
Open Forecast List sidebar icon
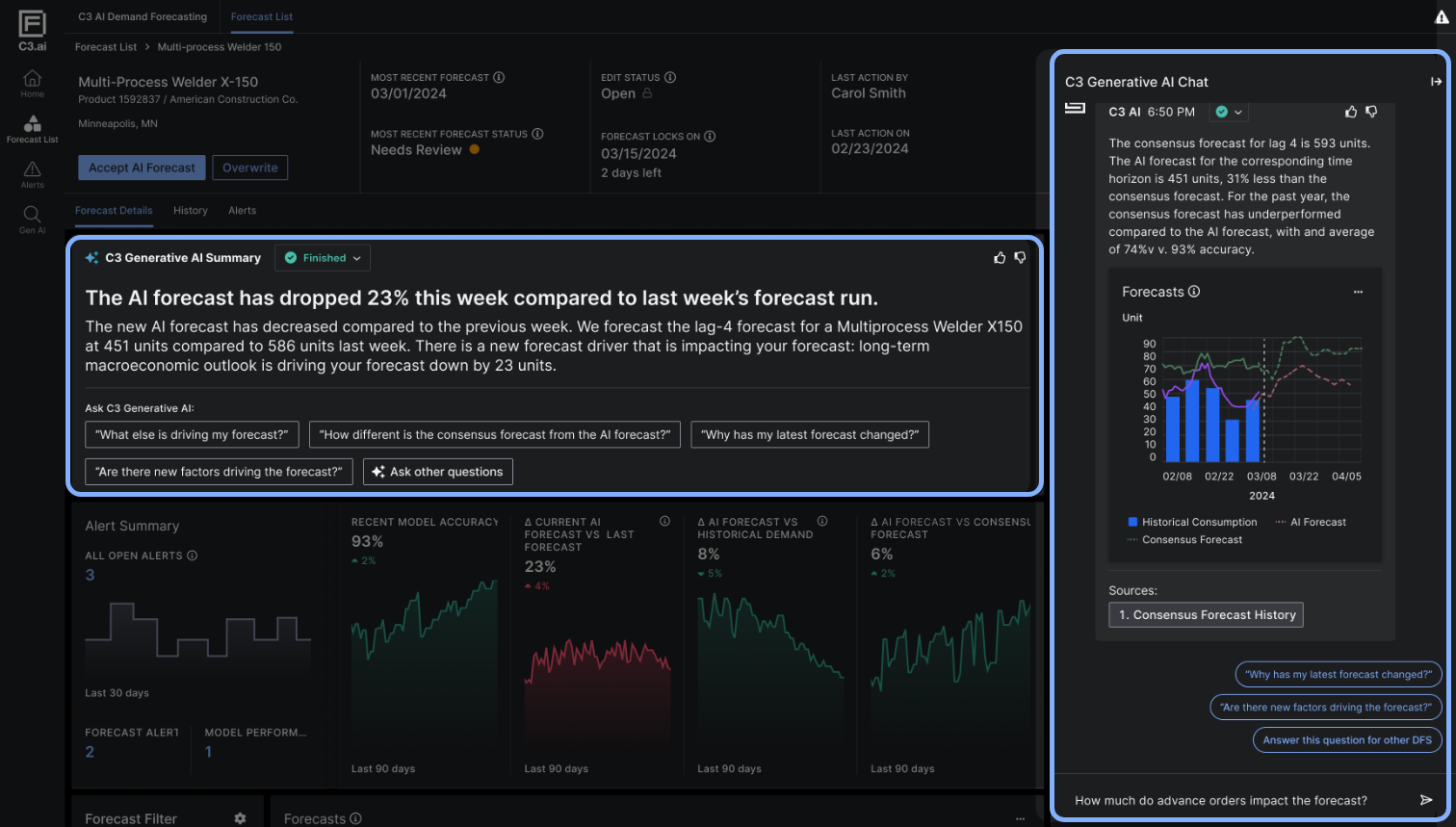[32, 129]
